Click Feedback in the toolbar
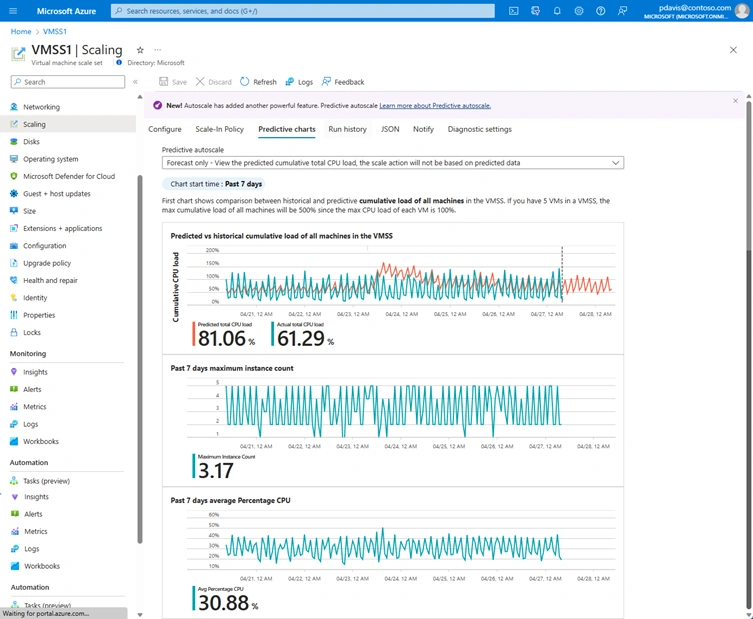 tap(343, 82)
